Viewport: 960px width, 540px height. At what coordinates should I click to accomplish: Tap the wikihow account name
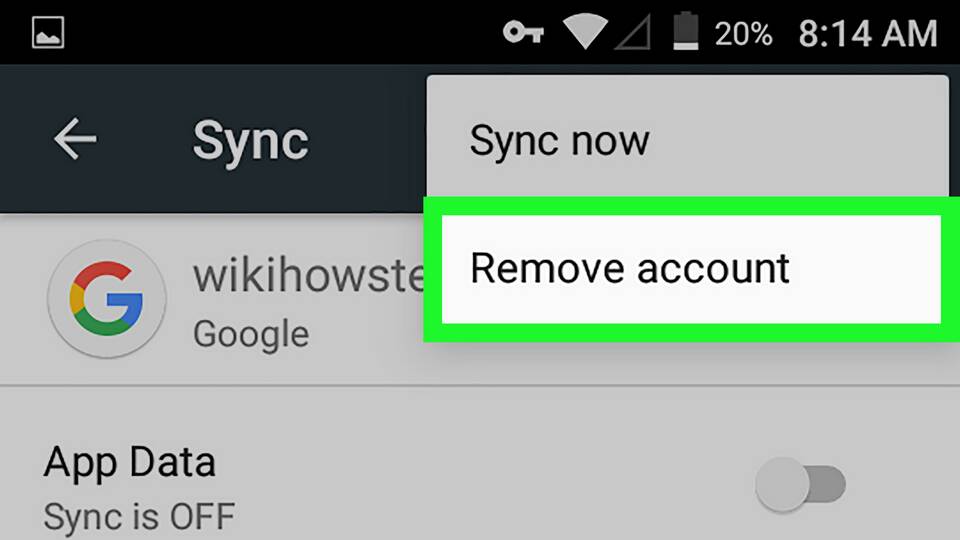pyautogui.click(x=309, y=276)
